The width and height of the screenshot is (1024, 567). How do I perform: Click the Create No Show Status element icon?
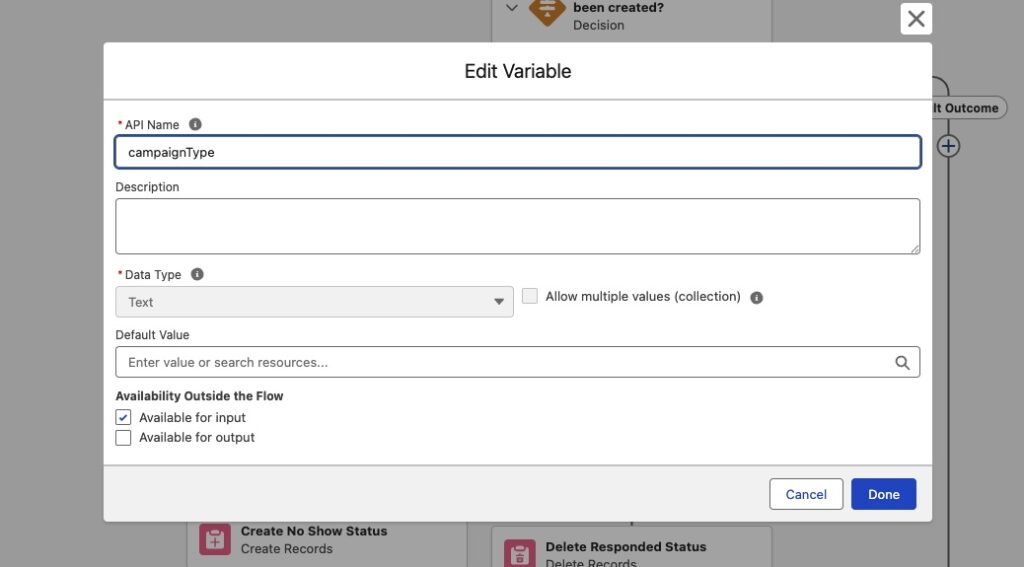coord(215,539)
